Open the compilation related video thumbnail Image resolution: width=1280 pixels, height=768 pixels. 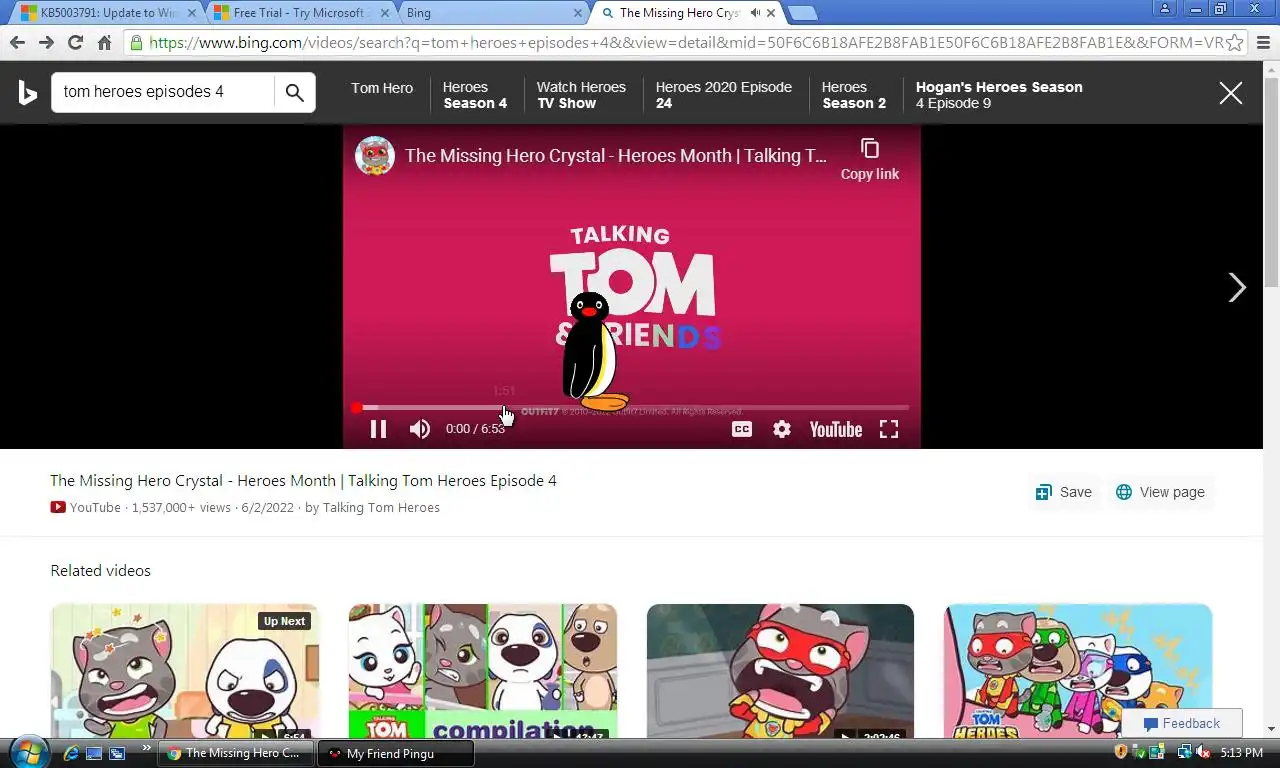tap(483, 671)
